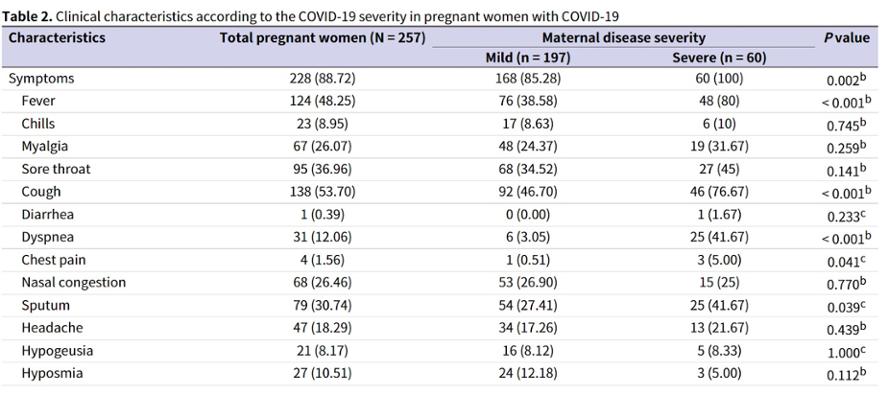Select the Chest pain P value 0.041
The width and height of the screenshot is (889, 394).
coord(843,261)
